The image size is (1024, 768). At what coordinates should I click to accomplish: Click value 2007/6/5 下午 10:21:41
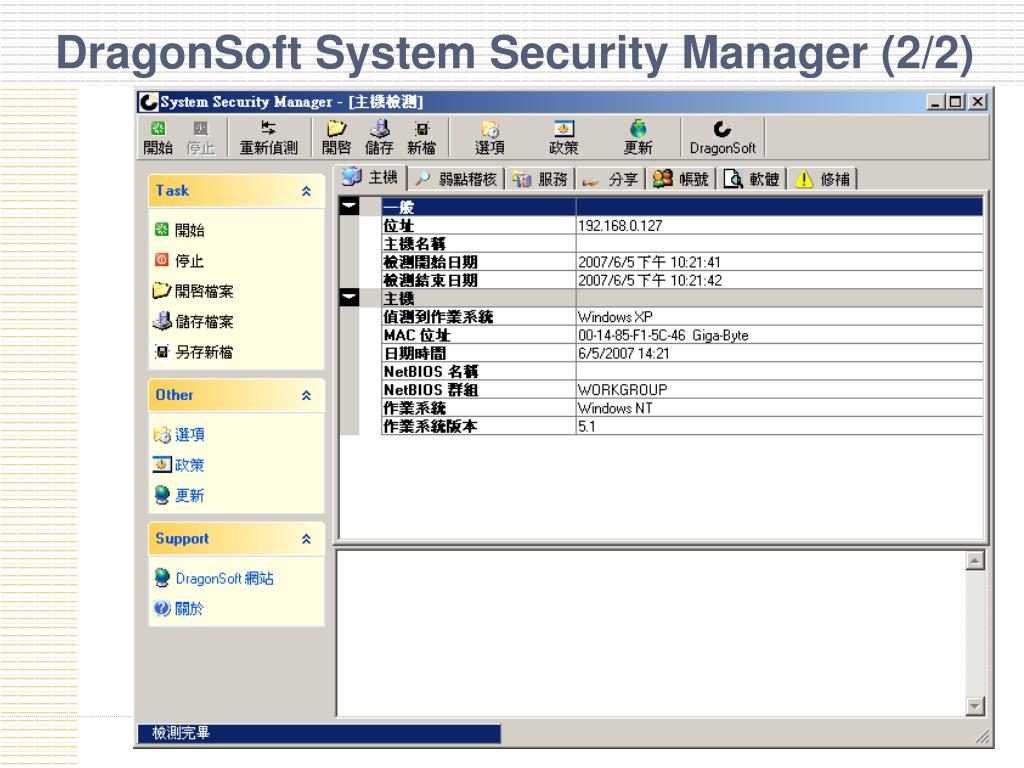pyautogui.click(x=649, y=263)
